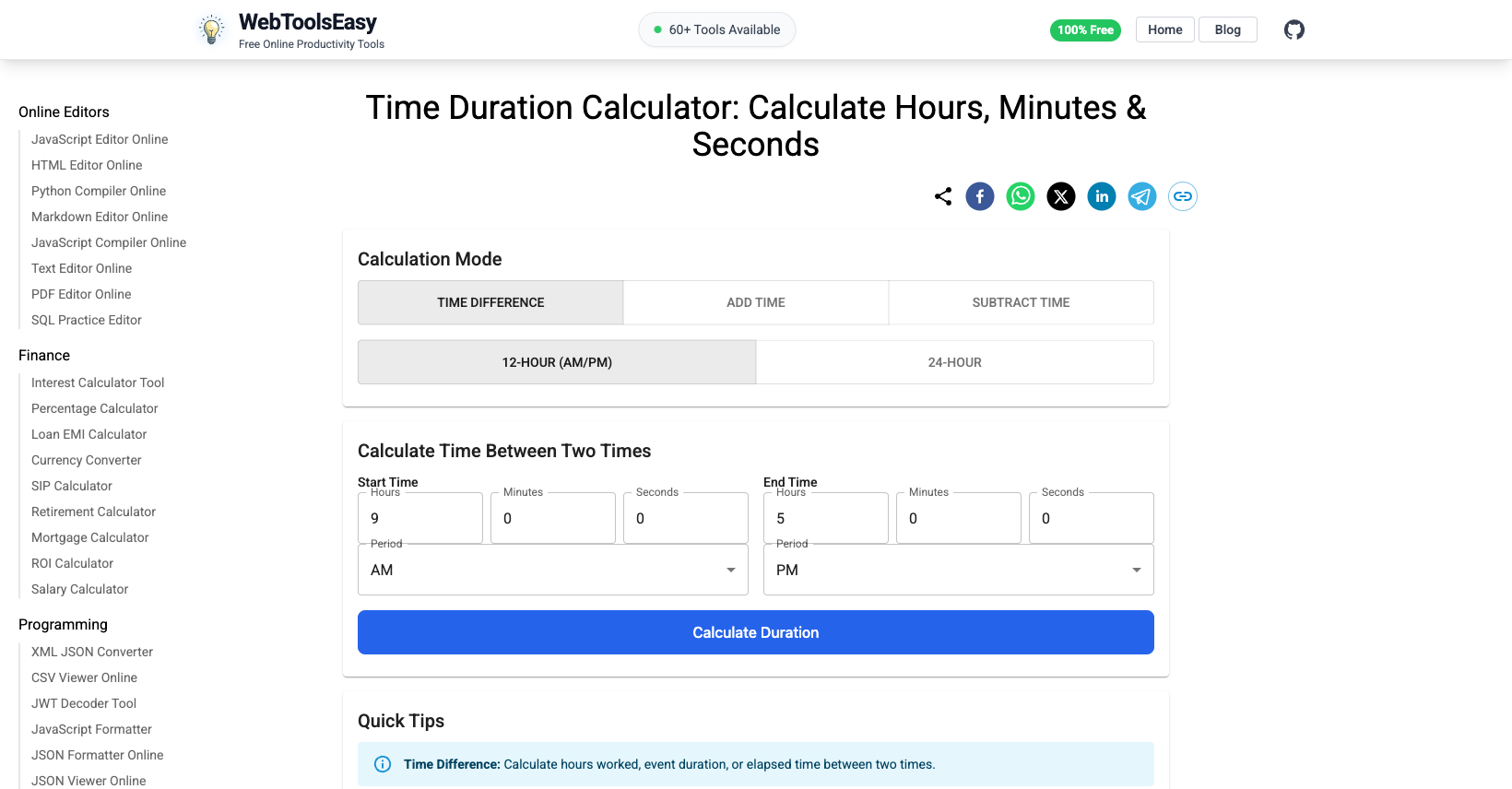Navigate to Home

(1164, 29)
